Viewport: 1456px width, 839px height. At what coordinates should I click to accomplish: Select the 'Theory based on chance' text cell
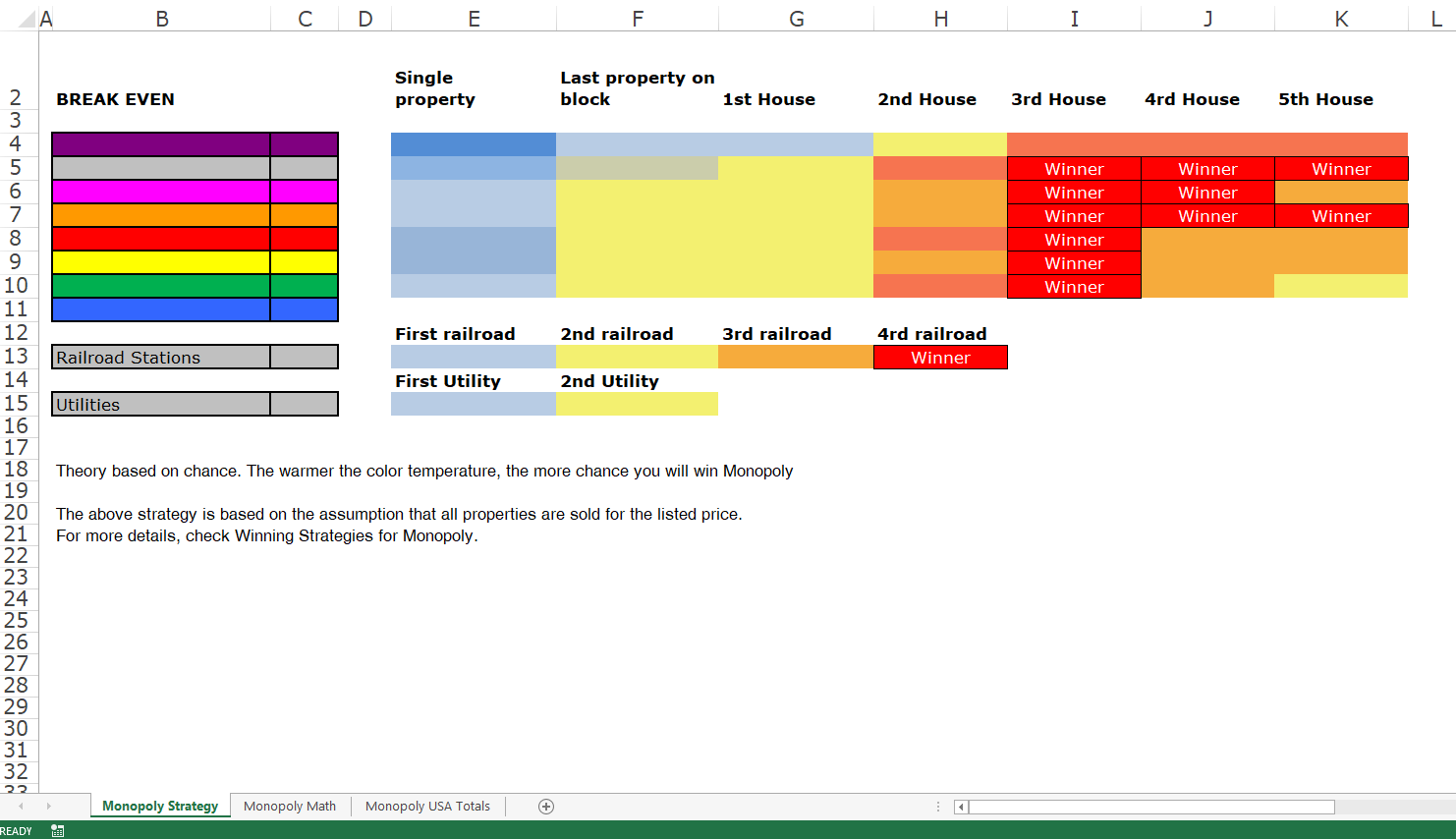coord(424,471)
